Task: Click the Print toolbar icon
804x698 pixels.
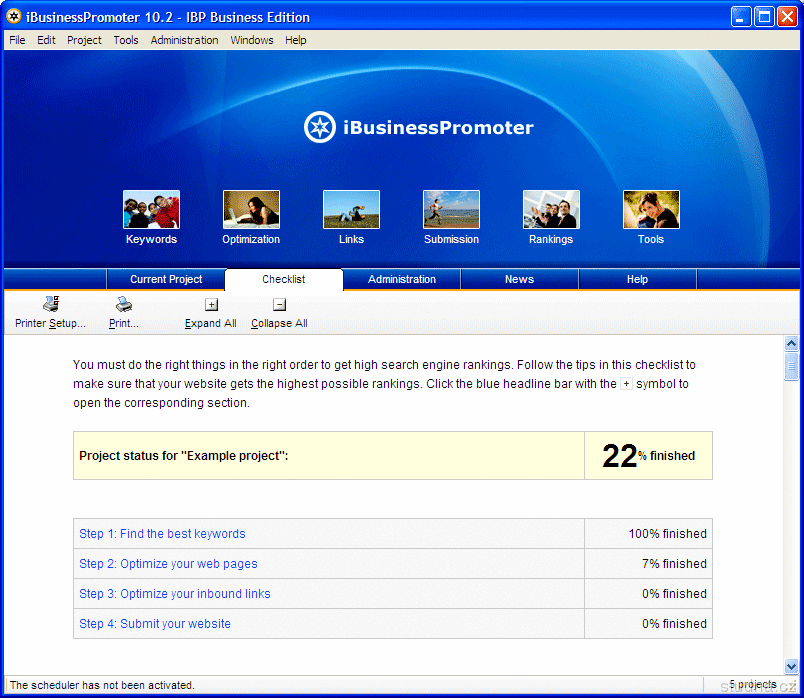Action: click(123, 305)
